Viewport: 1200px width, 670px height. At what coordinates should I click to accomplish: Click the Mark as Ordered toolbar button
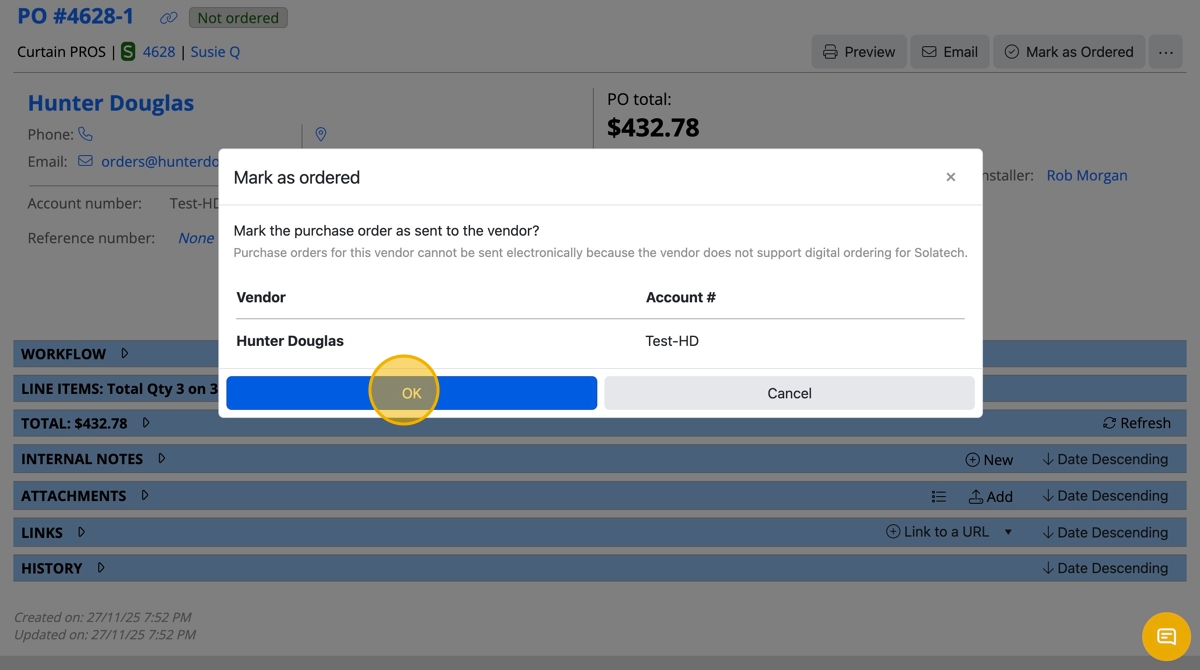(1069, 52)
